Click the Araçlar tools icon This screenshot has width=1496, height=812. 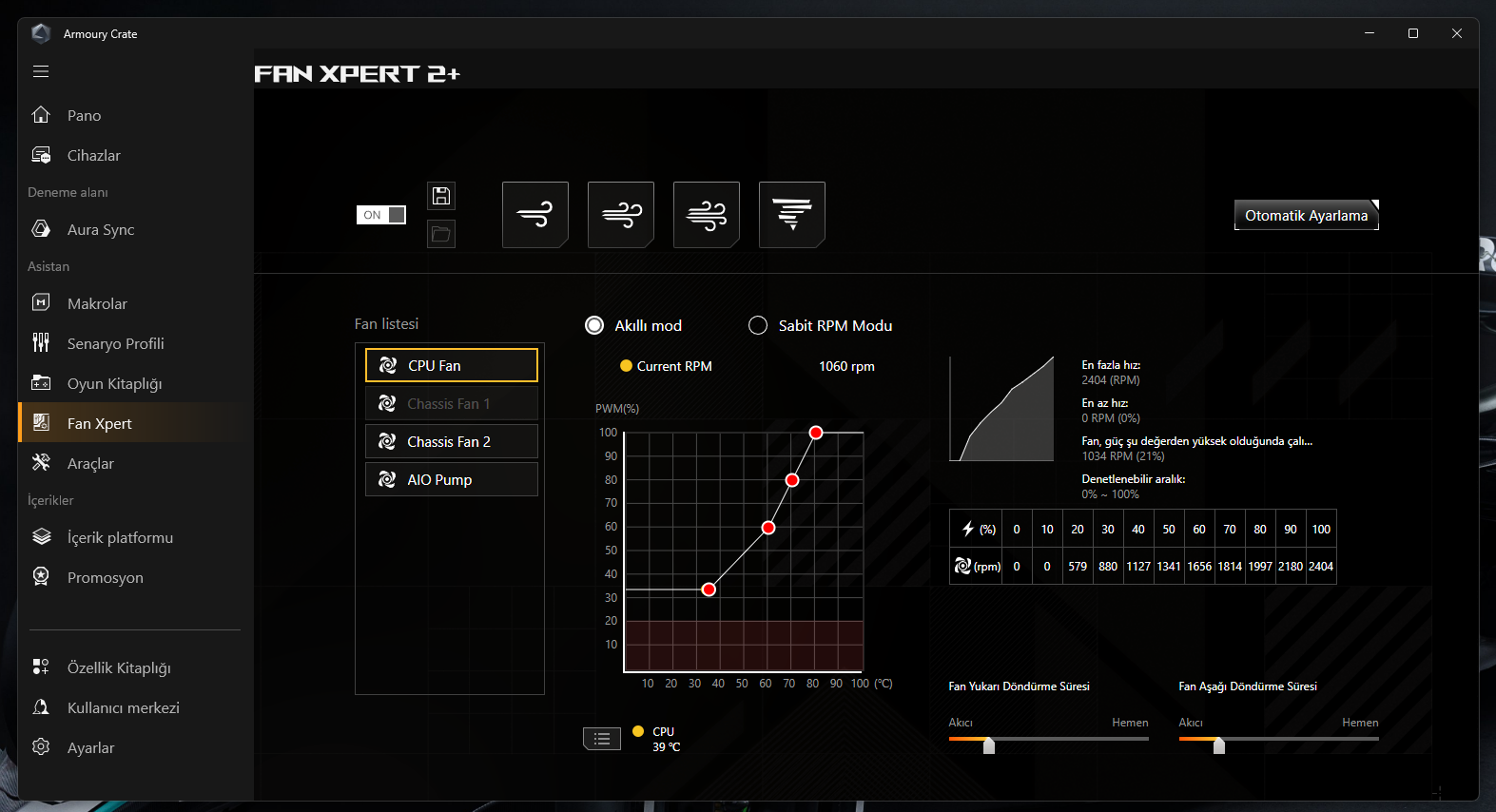click(x=41, y=463)
